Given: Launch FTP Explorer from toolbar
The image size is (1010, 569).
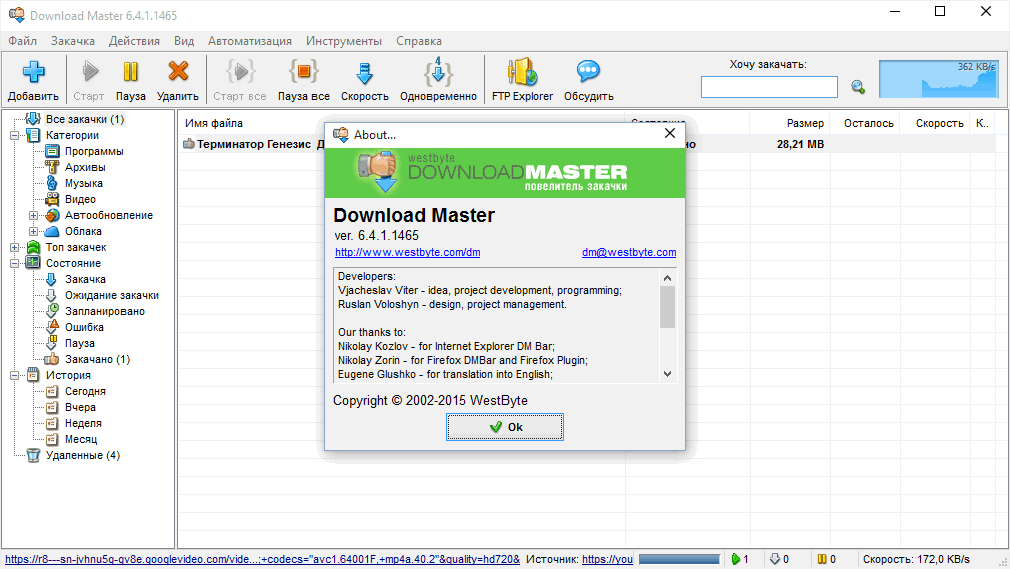Looking at the screenshot, I should pyautogui.click(x=522, y=72).
